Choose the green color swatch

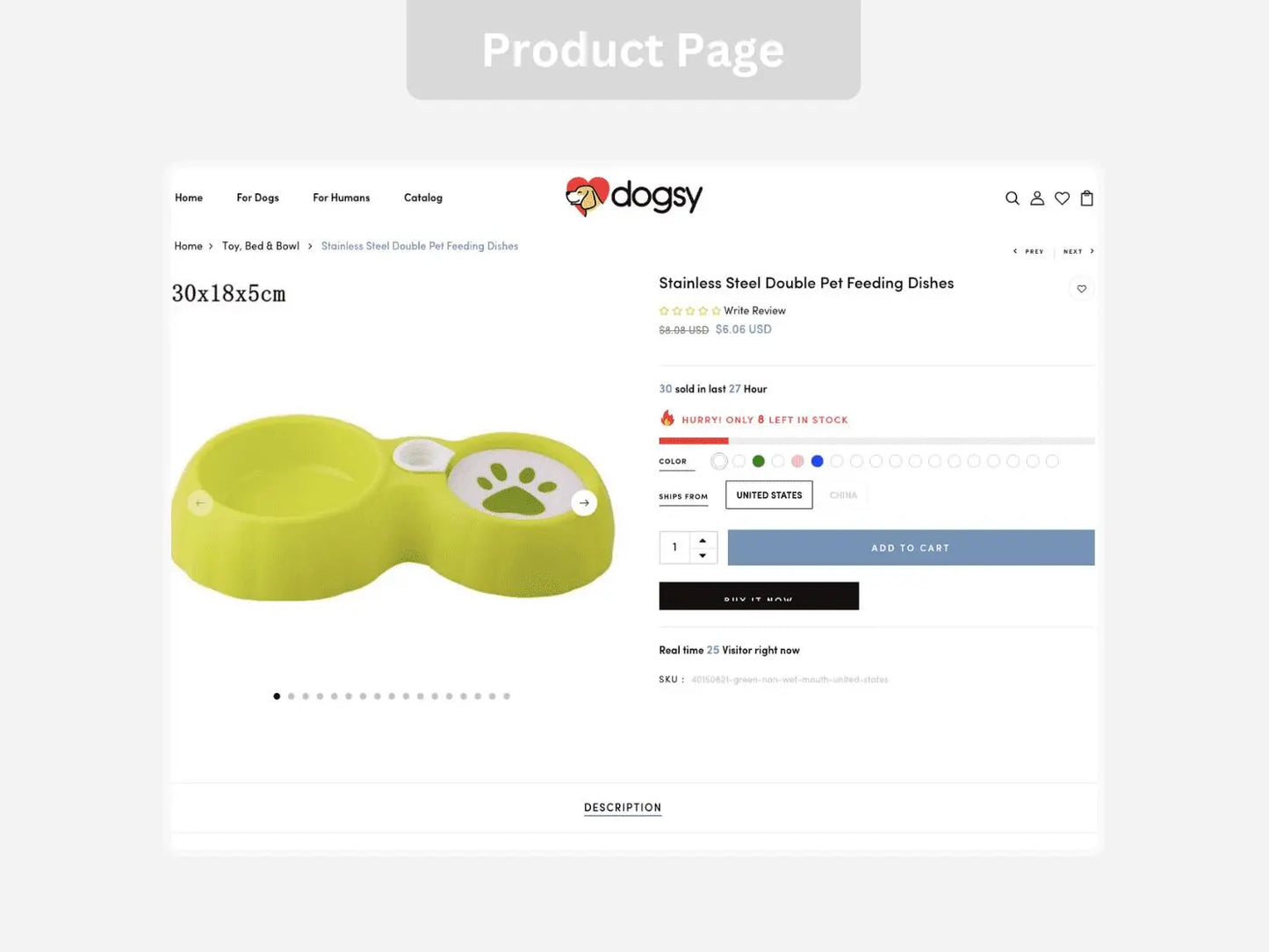(x=759, y=461)
